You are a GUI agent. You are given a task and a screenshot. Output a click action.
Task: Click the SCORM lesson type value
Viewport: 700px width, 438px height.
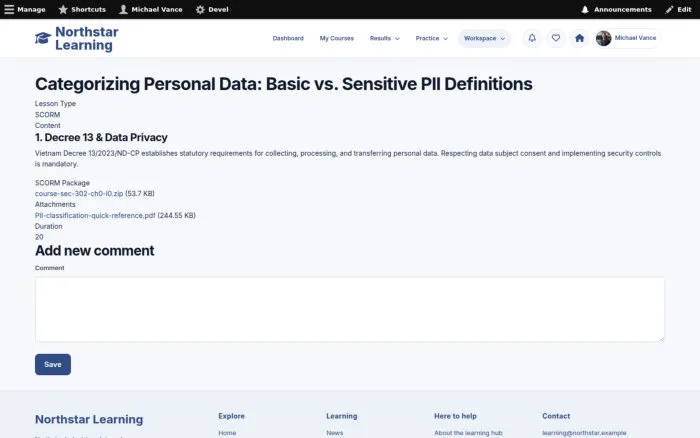pos(47,115)
